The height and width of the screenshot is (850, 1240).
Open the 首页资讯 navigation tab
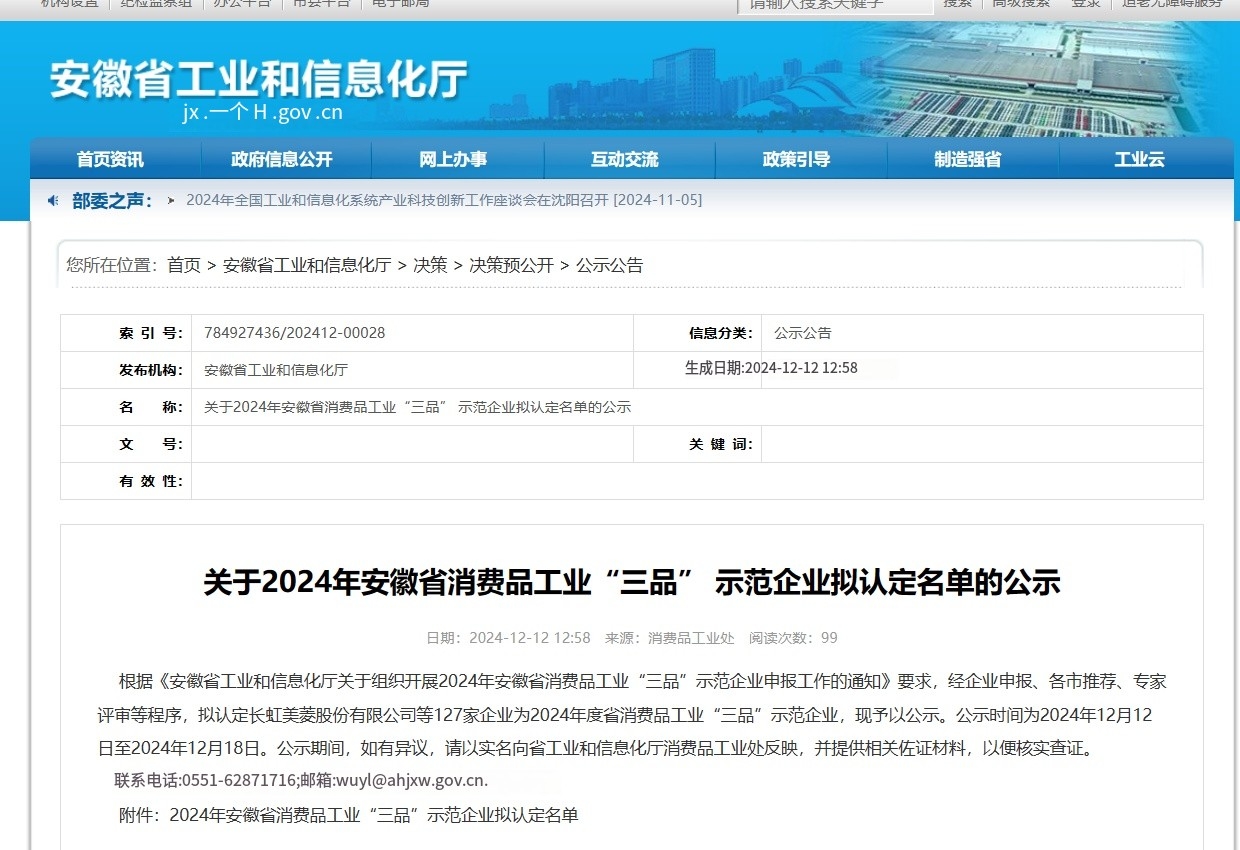point(110,159)
